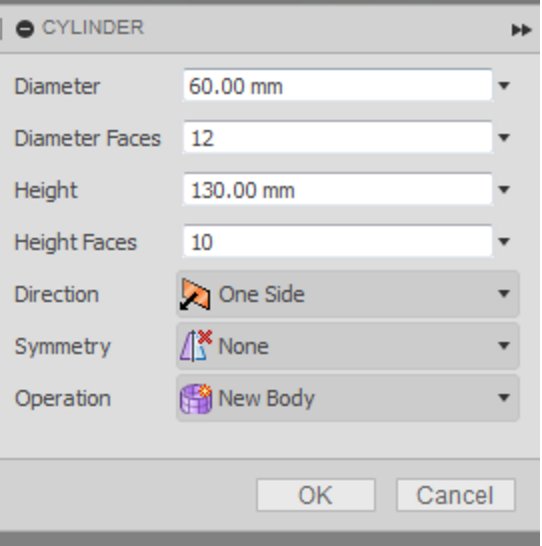Click the Diameter Faces input showing 12

click(x=338, y=137)
